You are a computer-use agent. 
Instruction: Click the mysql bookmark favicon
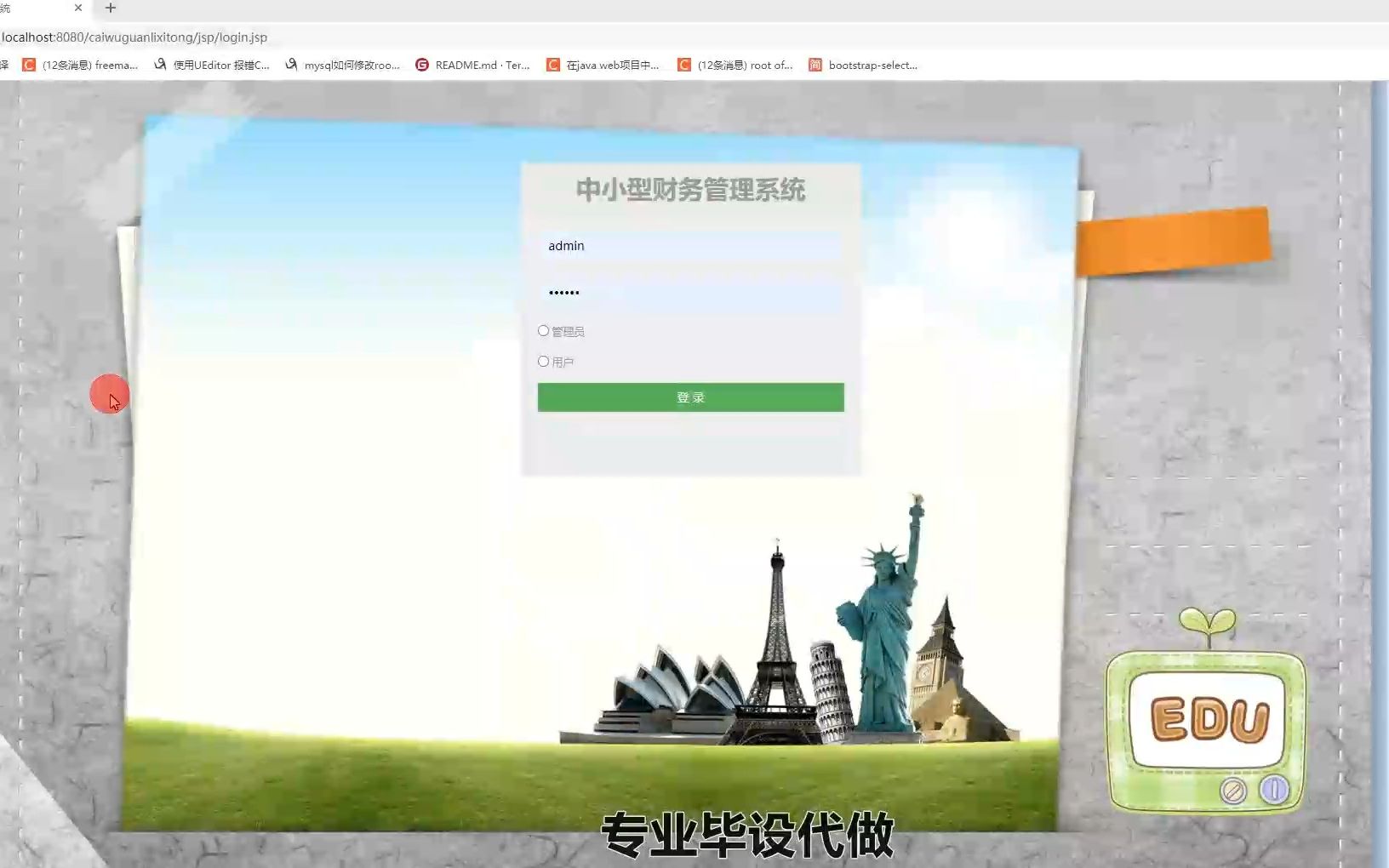291,65
